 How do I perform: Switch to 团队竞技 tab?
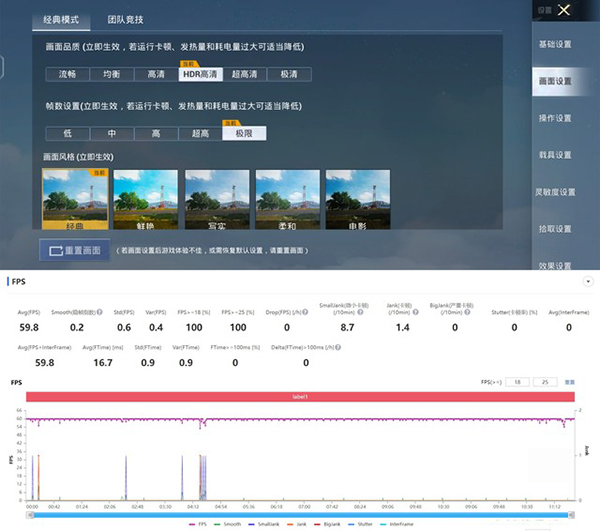pyautogui.click(x=125, y=20)
